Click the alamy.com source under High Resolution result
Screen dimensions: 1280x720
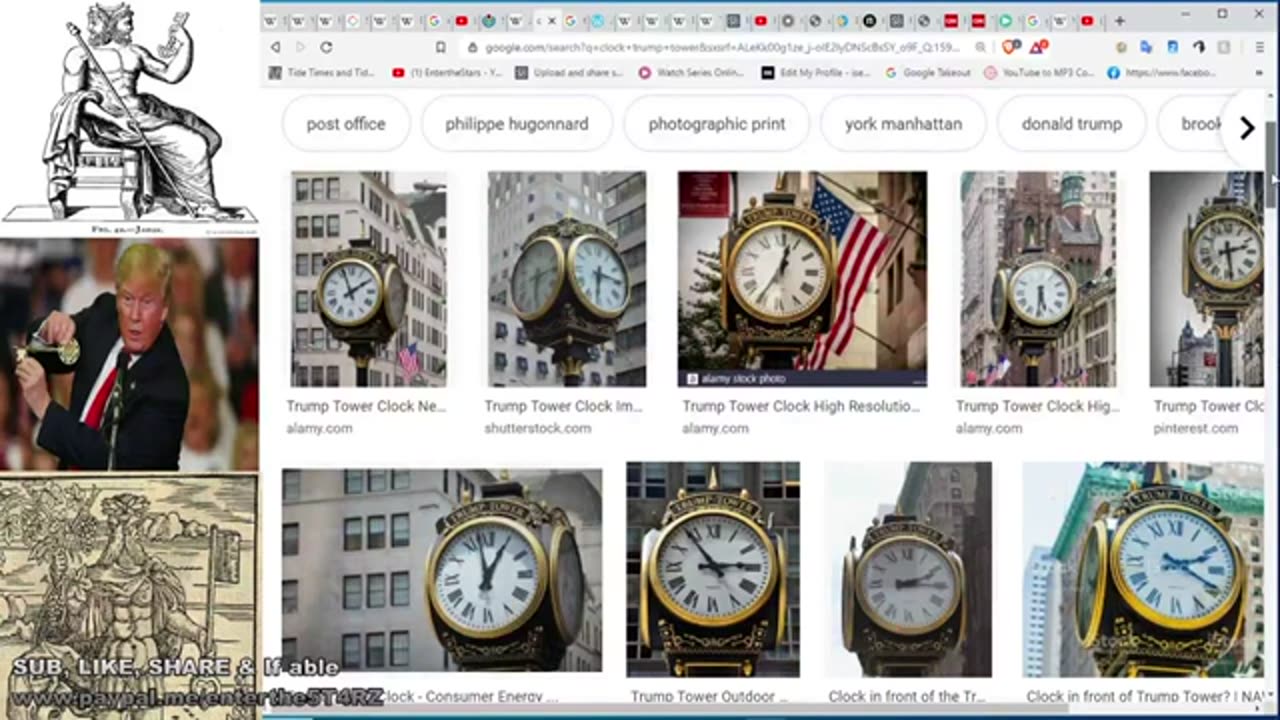tap(715, 428)
